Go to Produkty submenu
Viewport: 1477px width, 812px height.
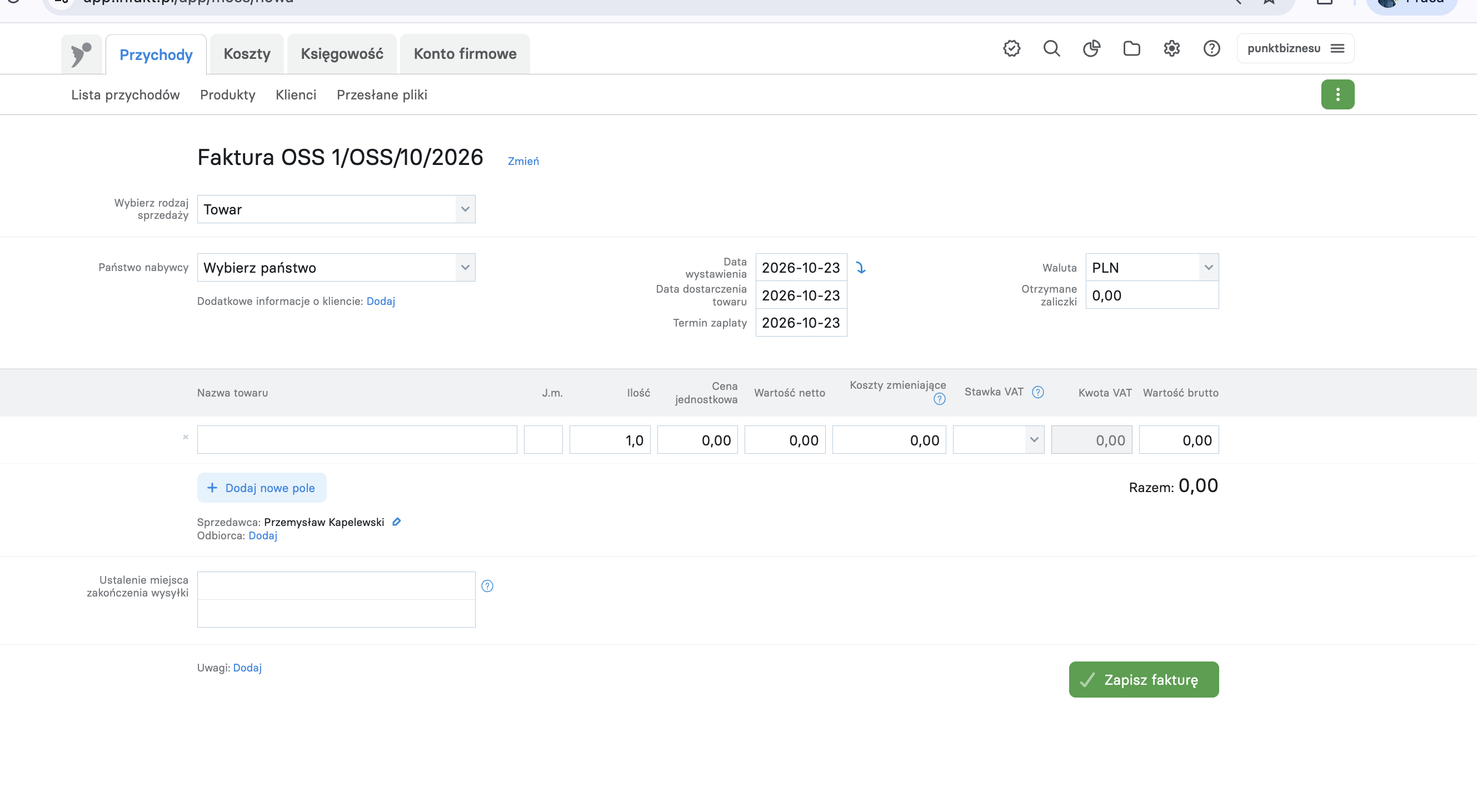tap(228, 95)
